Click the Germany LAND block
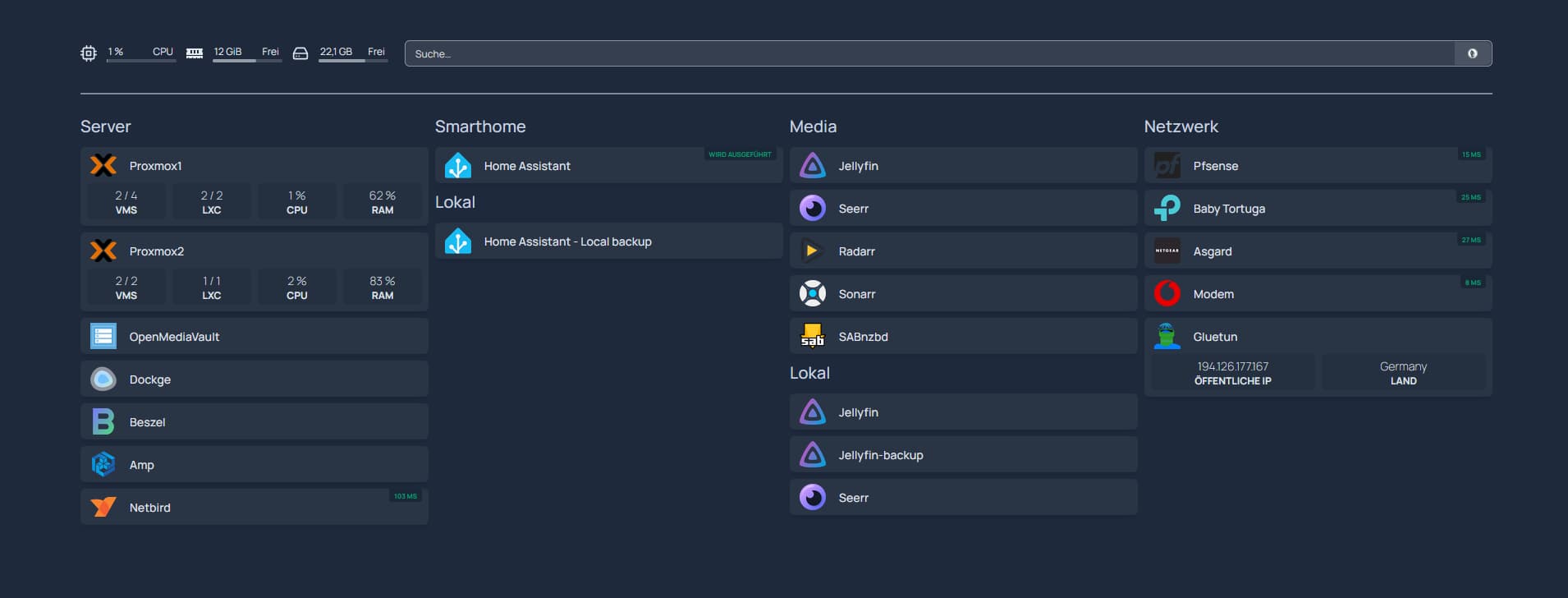Screen dimensions: 1568x598 tap(1404, 373)
